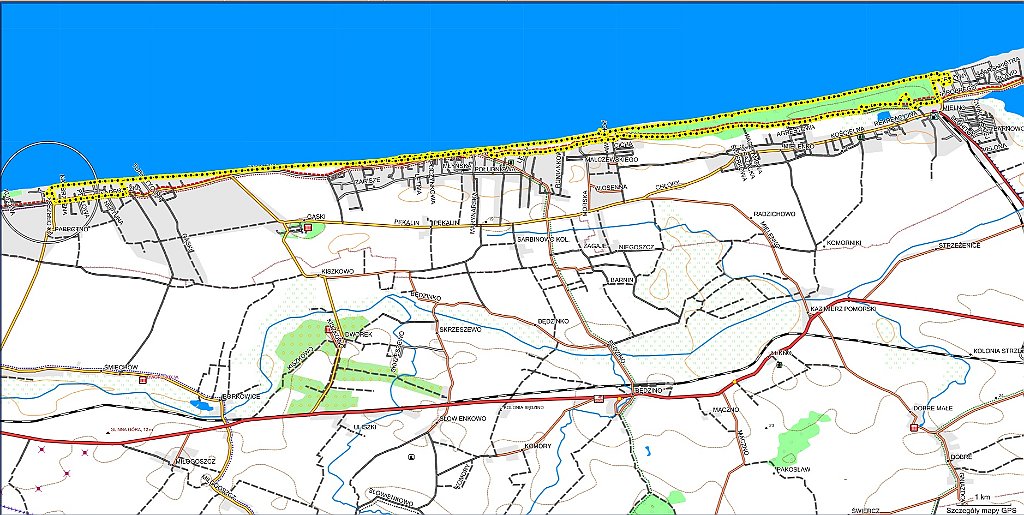Viewport: 1024px width, 515px height.
Task: Open the Szczegóły mapy GPS link
Action: tap(984, 508)
